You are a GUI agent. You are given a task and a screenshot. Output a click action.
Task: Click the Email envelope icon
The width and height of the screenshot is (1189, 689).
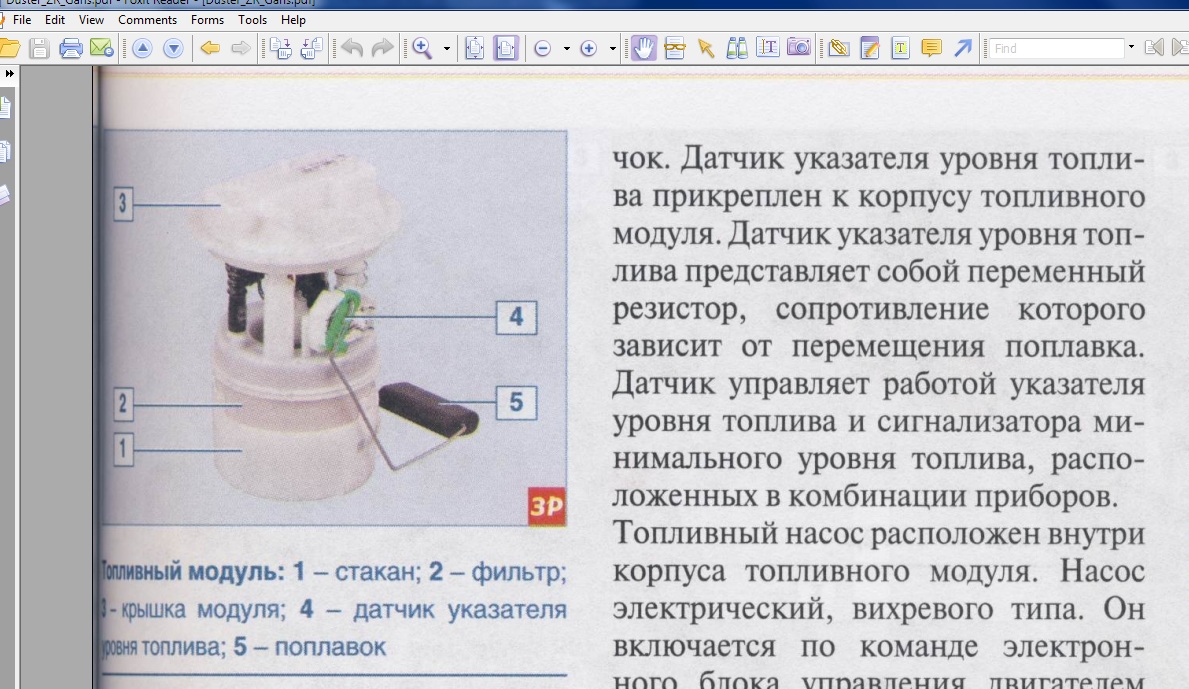(x=101, y=49)
